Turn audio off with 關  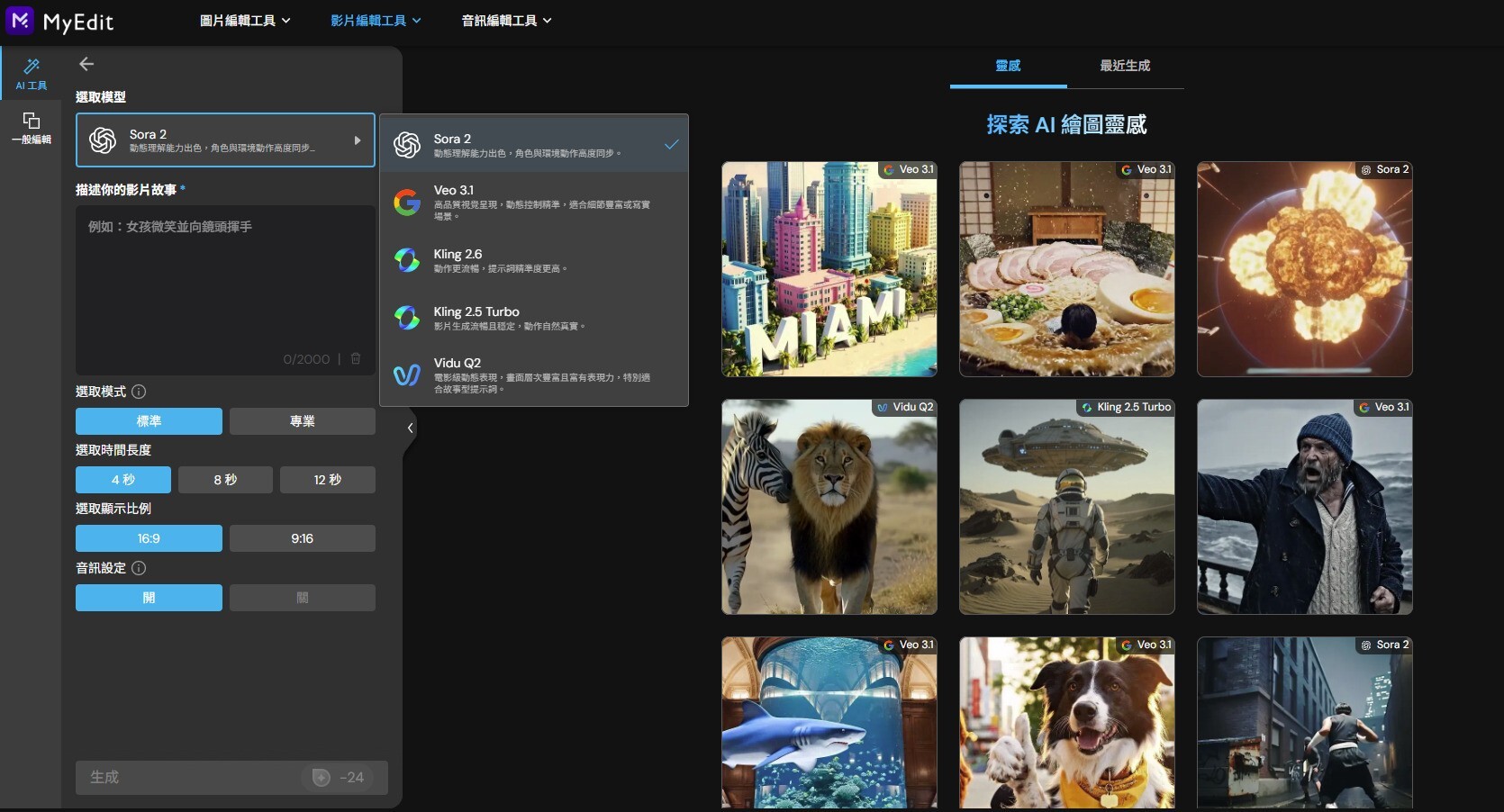[x=303, y=598]
